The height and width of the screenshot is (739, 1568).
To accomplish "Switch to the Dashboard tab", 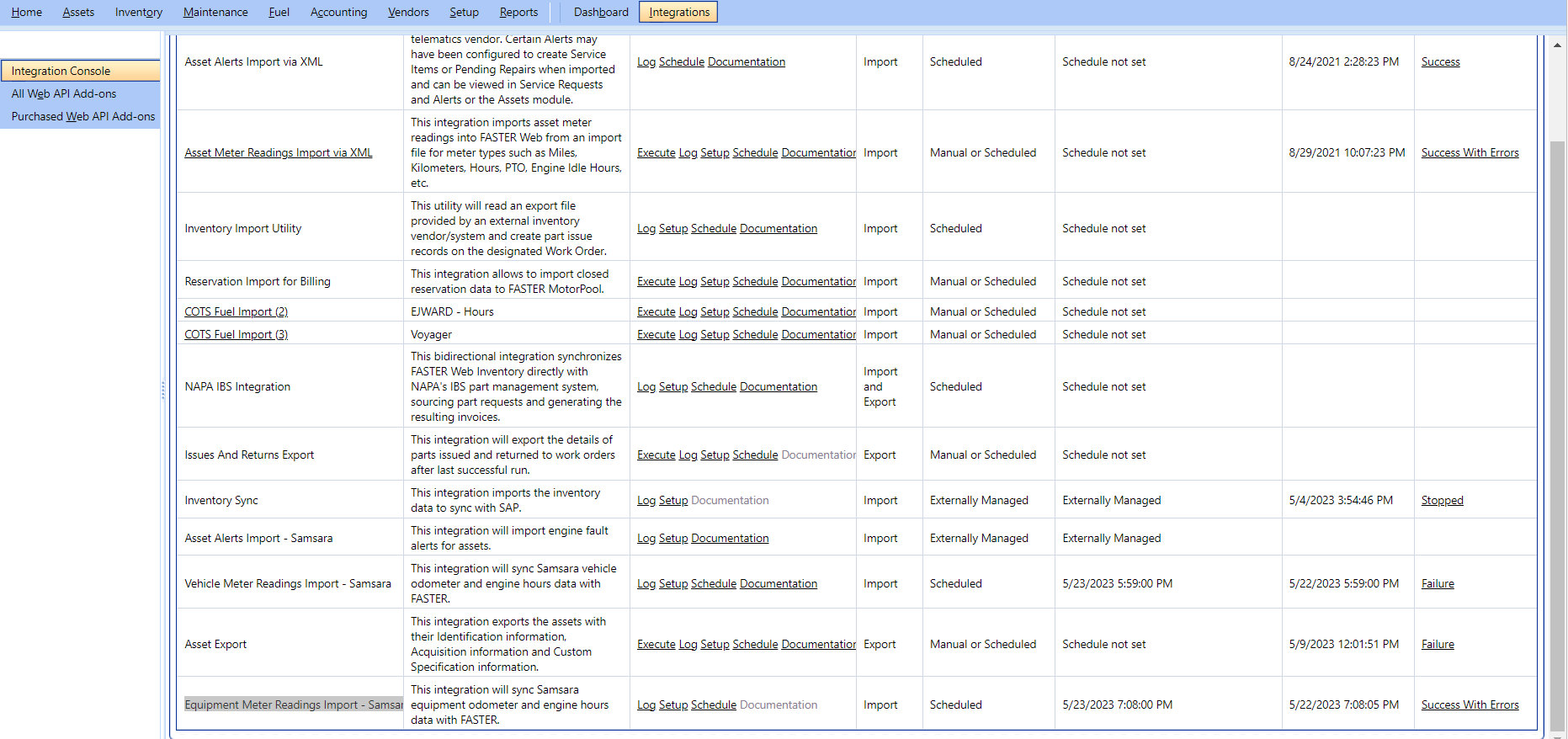I will [601, 12].
